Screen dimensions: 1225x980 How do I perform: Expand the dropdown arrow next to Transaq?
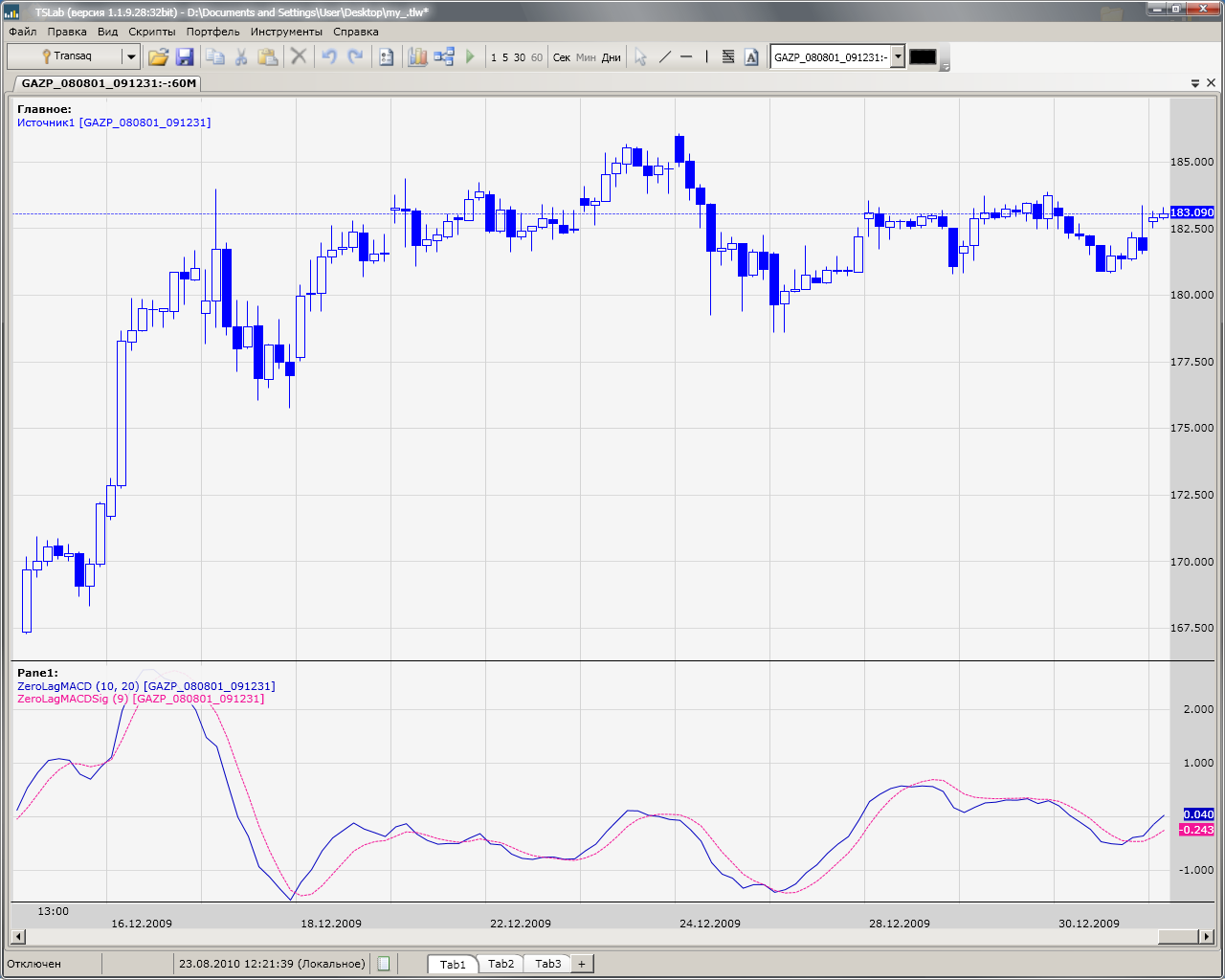click(x=131, y=57)
